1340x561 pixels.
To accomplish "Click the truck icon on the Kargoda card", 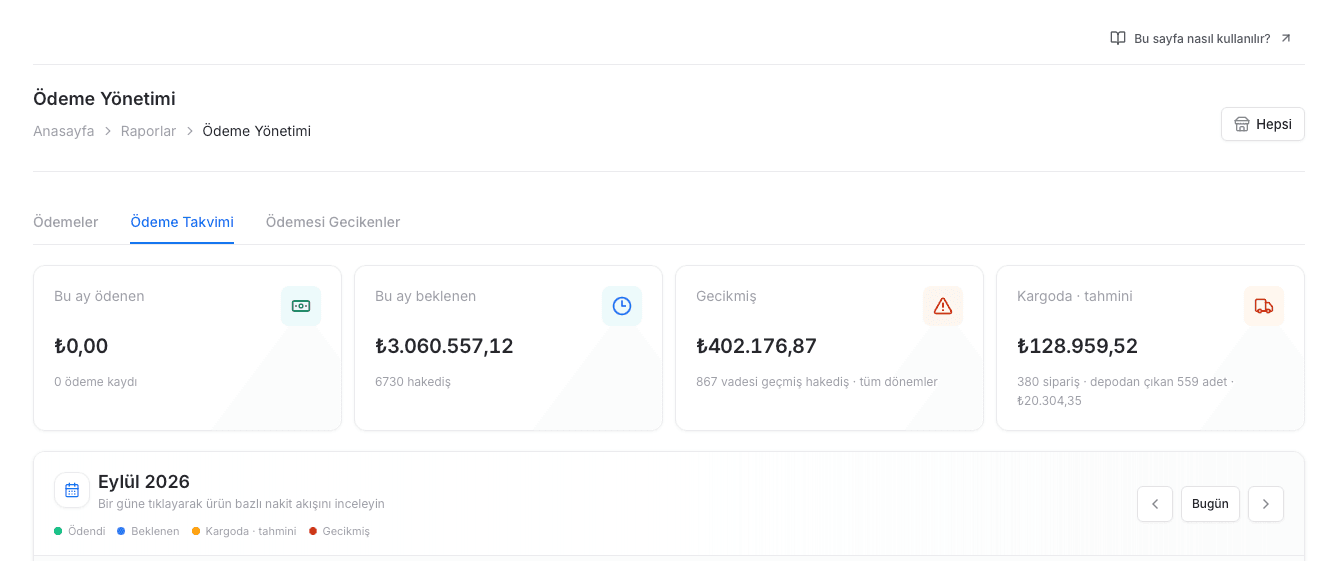I will pos(1264,306).
